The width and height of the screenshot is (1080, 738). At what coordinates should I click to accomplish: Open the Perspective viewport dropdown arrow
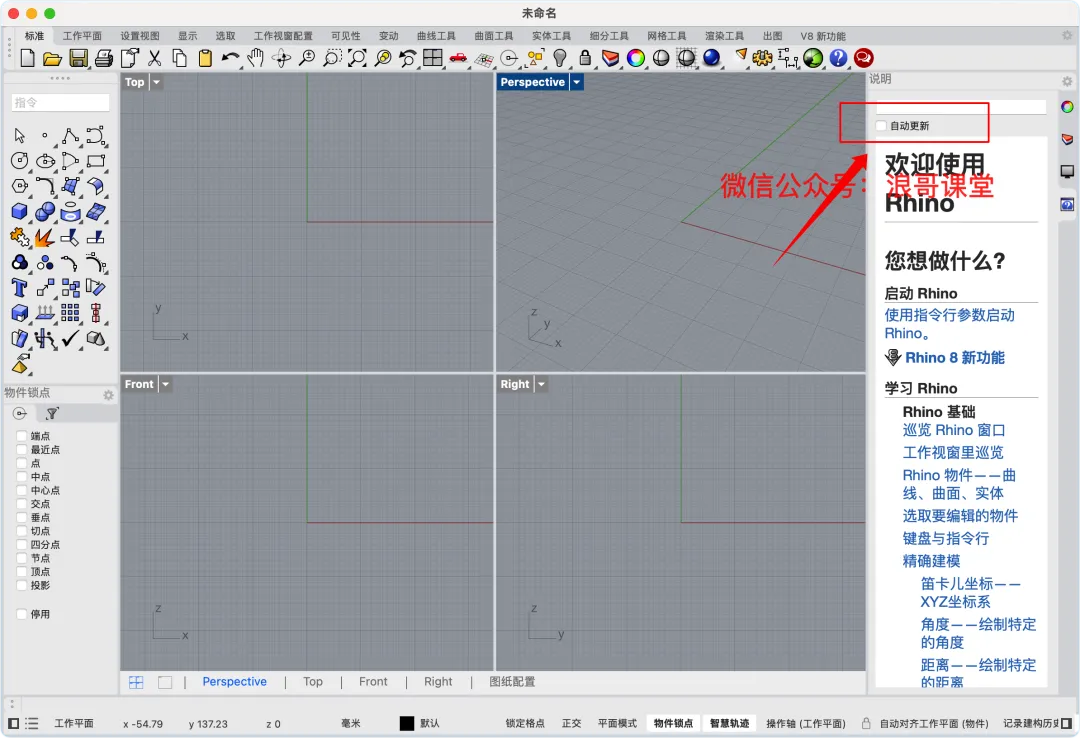(577, 82)
